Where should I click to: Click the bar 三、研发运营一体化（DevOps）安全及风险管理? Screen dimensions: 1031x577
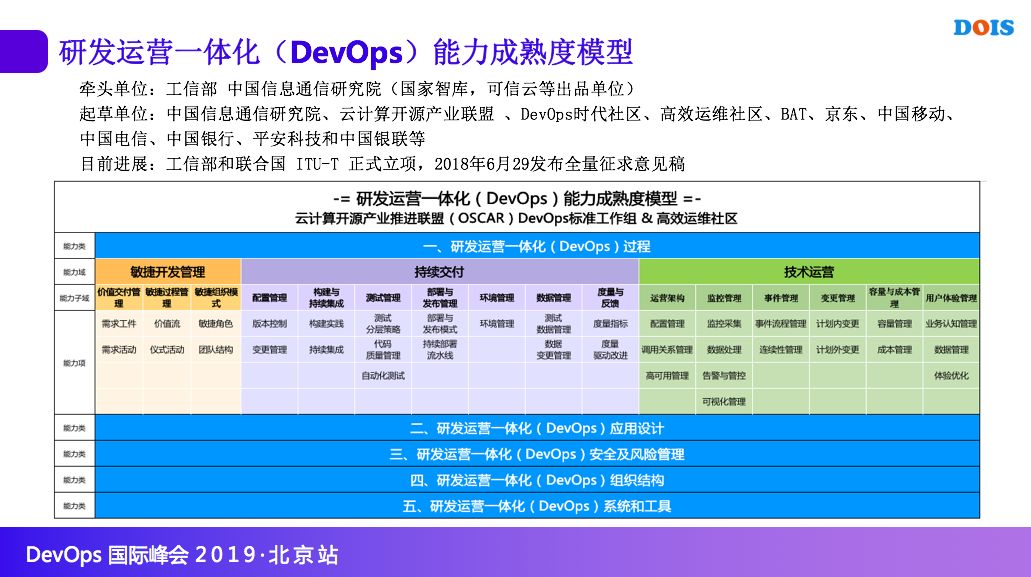pos(537,454)
